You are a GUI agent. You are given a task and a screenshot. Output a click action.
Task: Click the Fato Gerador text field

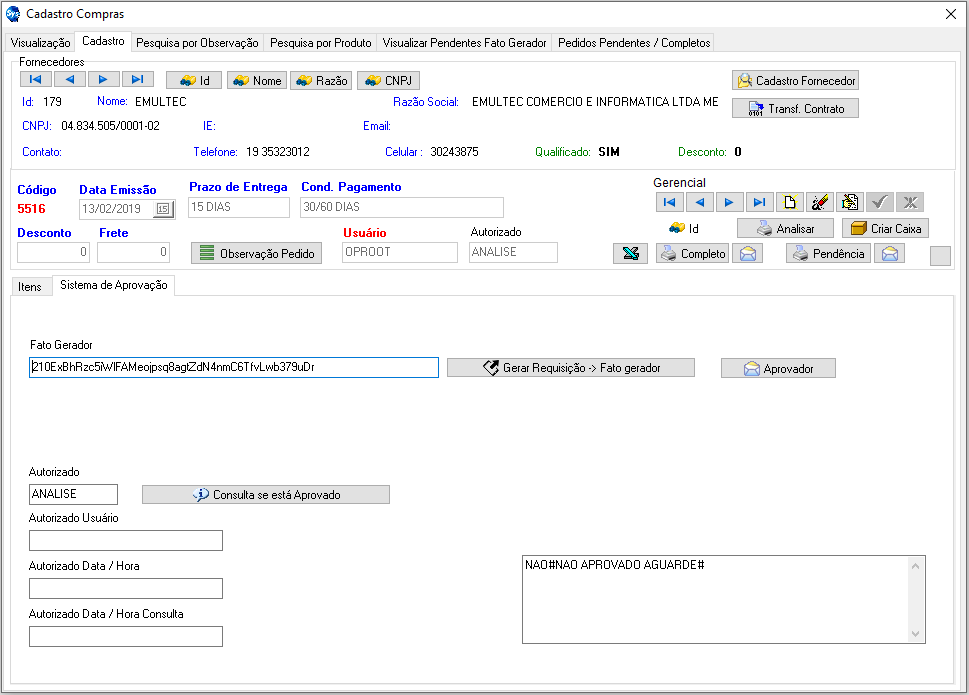pos(234,367)
